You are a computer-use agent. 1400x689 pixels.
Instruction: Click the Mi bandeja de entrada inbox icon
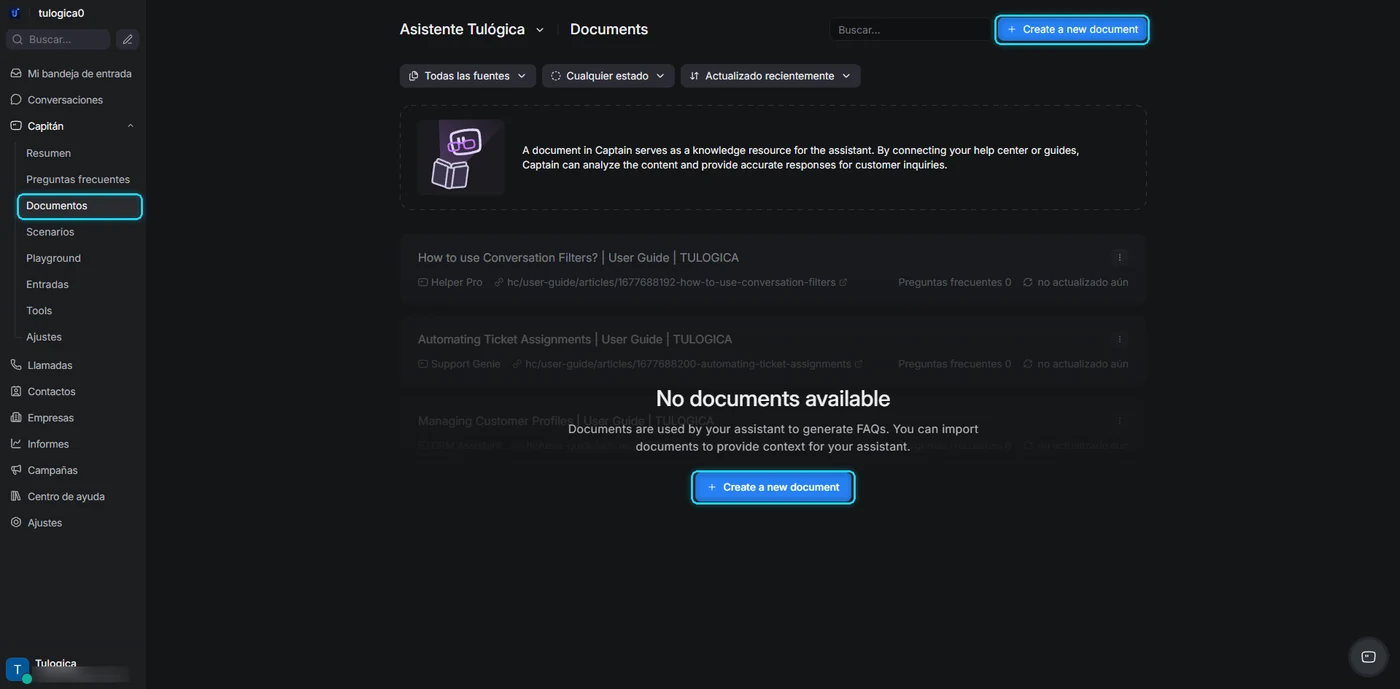(x=16, y=73)
